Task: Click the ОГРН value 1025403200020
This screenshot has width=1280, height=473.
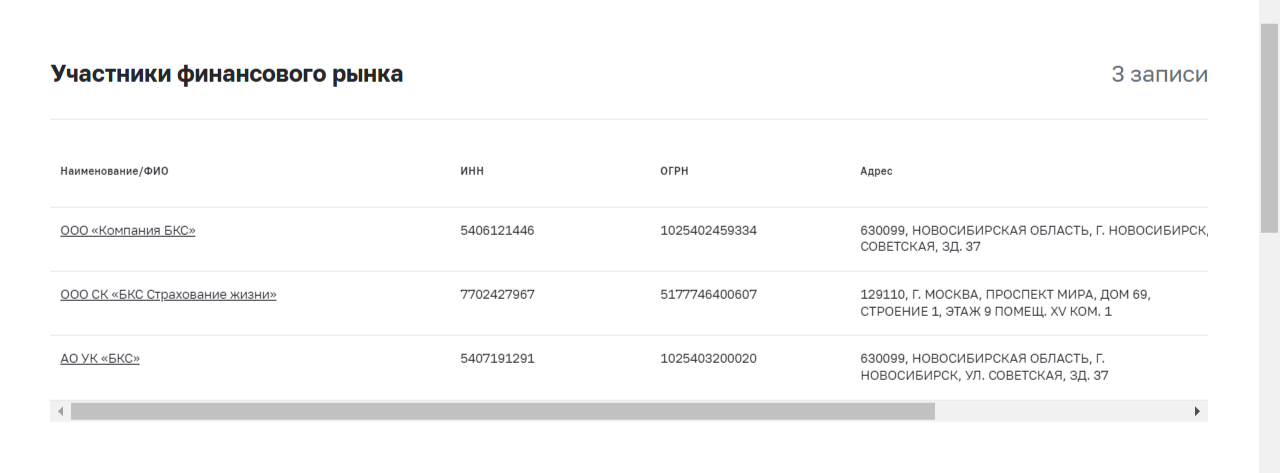Action: pyautogui.click(x=708, y=359)
